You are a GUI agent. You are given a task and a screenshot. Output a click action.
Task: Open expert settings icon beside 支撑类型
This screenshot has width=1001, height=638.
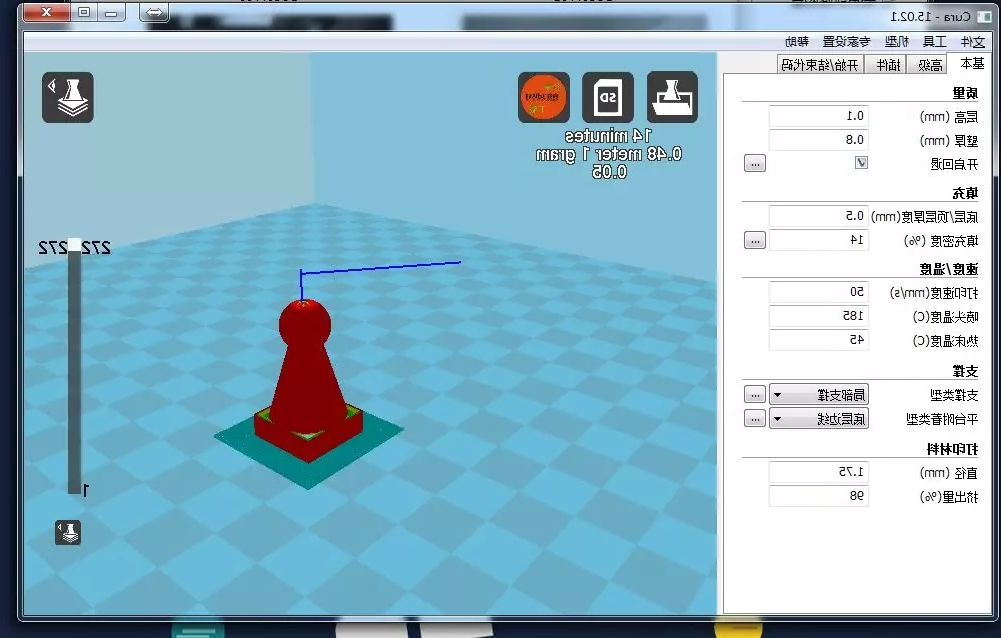coord(755,394)
